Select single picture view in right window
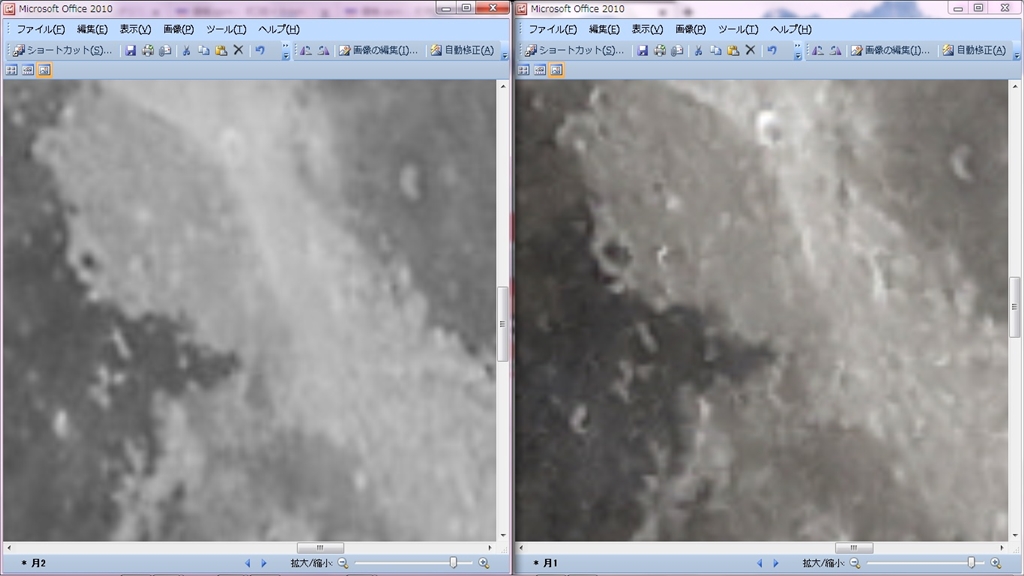Viewport: 1024px width, 576px height. tap(556, 70)
